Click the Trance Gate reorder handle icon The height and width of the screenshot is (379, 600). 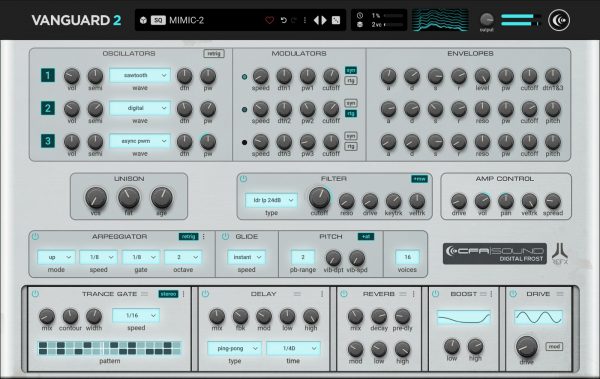pos(144,294)
